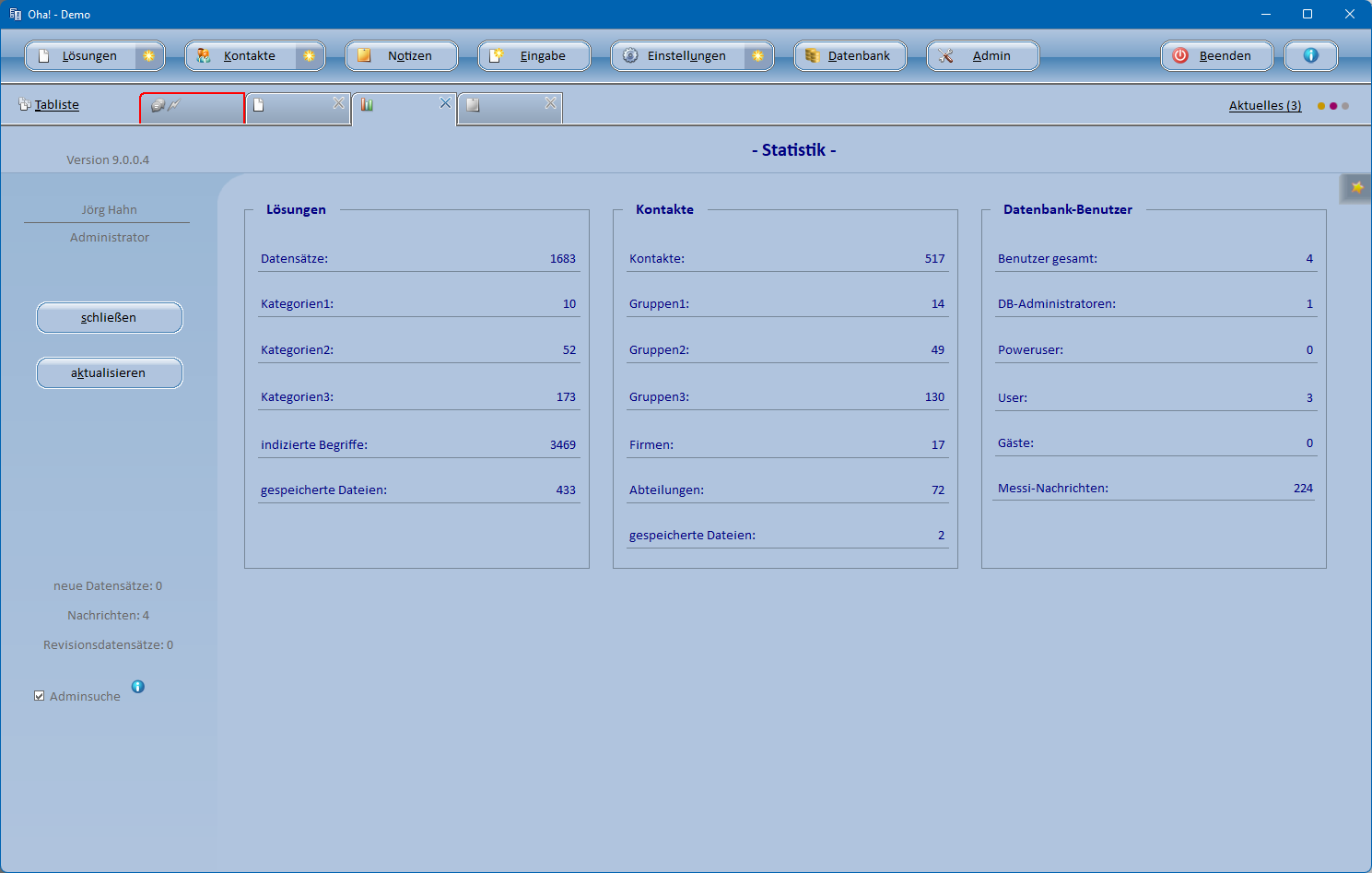Viewport: 1372px width, 873px height.
Task: Click the info icon beside Adminsuche
Action: (138, 687)
